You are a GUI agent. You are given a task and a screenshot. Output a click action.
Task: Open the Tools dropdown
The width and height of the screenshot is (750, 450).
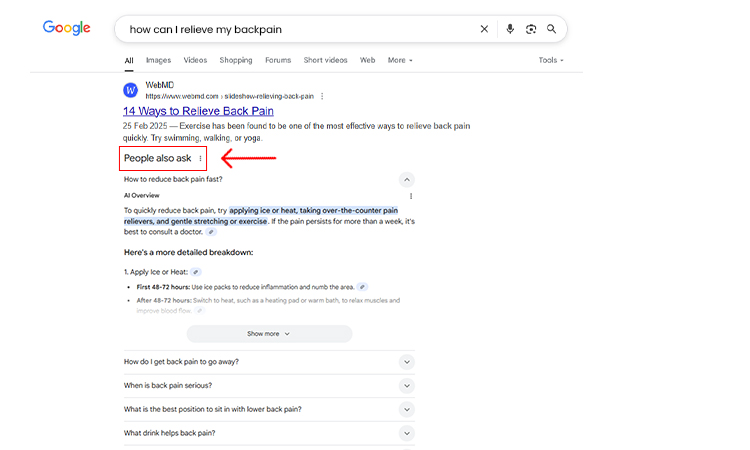551,60
